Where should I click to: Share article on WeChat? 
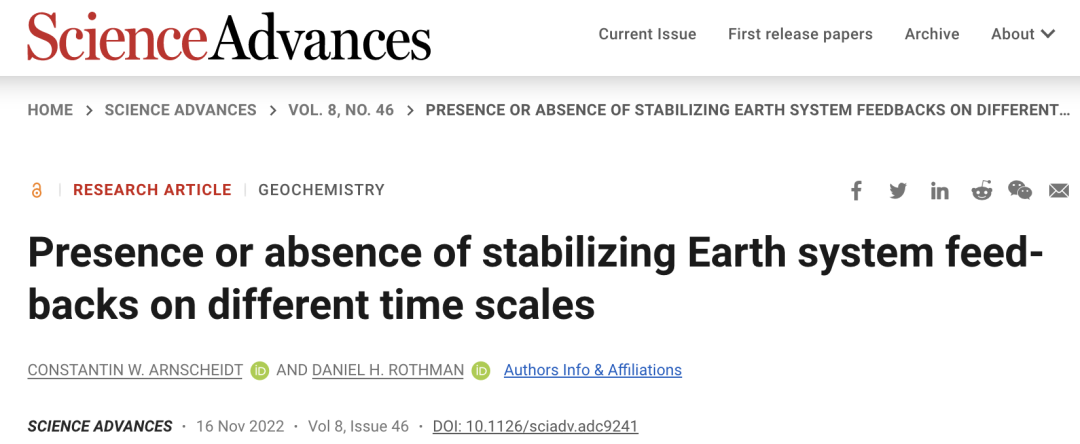(1020, 190)
